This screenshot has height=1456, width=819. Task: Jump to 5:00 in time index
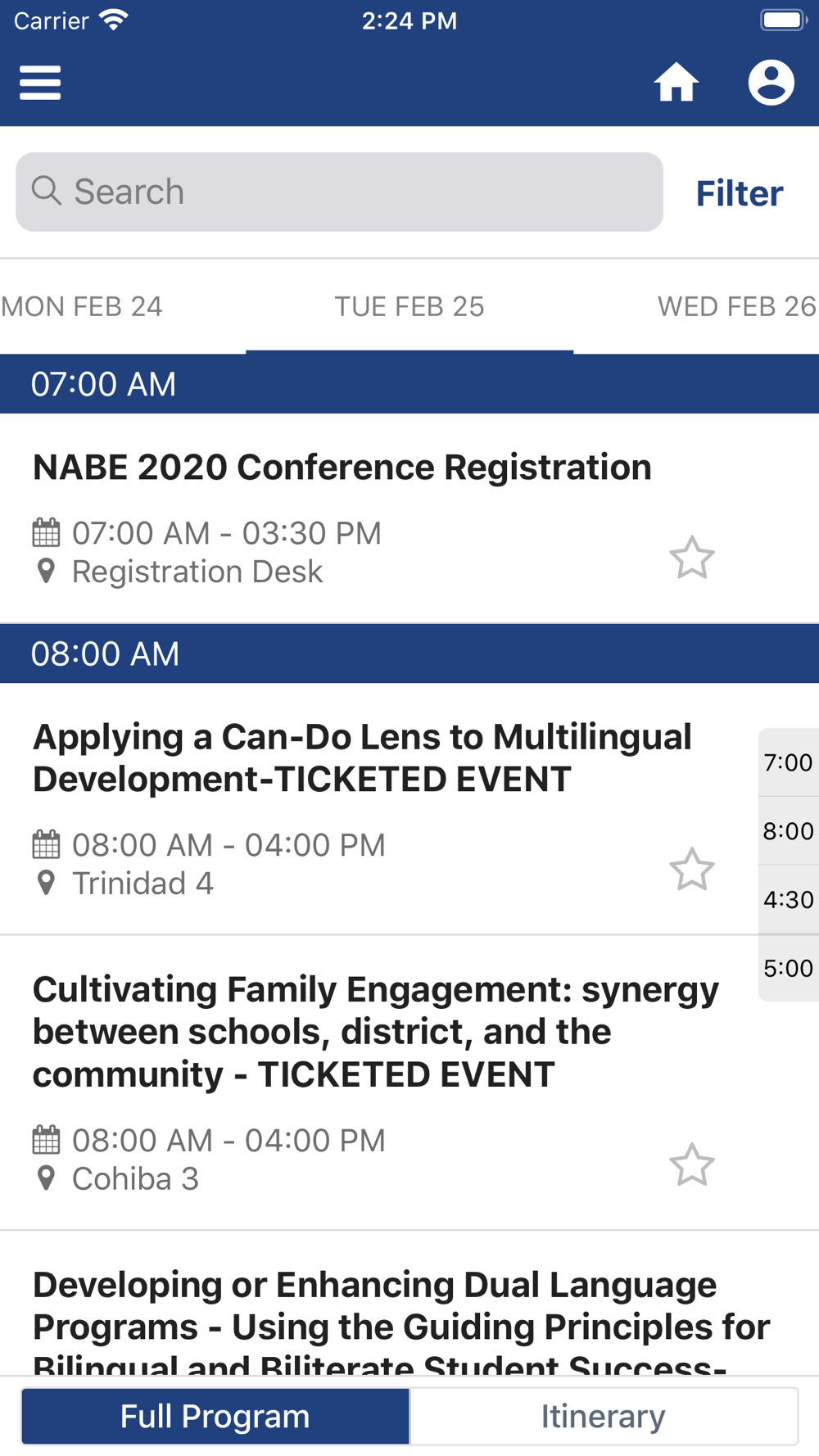[x=789, y=968]
